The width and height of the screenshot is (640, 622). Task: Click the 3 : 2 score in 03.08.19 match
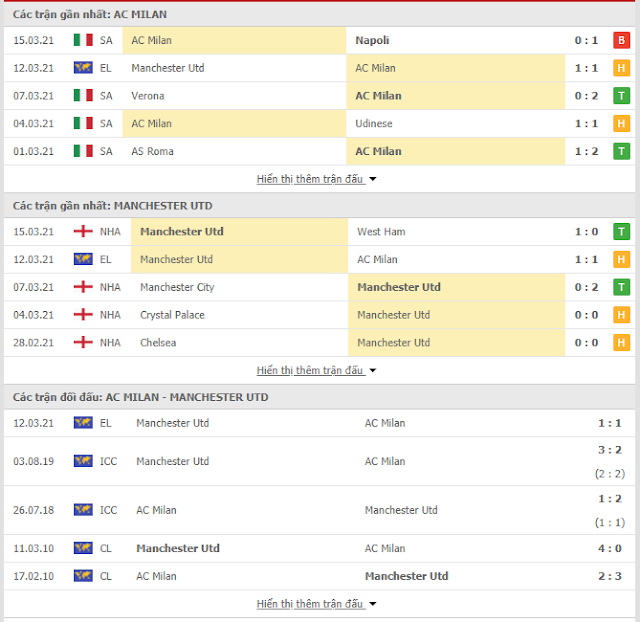[610, 450]
